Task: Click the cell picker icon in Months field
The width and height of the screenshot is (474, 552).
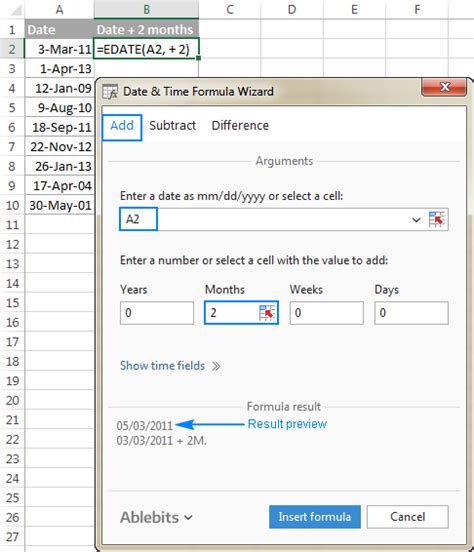Action: coord(267,313)
